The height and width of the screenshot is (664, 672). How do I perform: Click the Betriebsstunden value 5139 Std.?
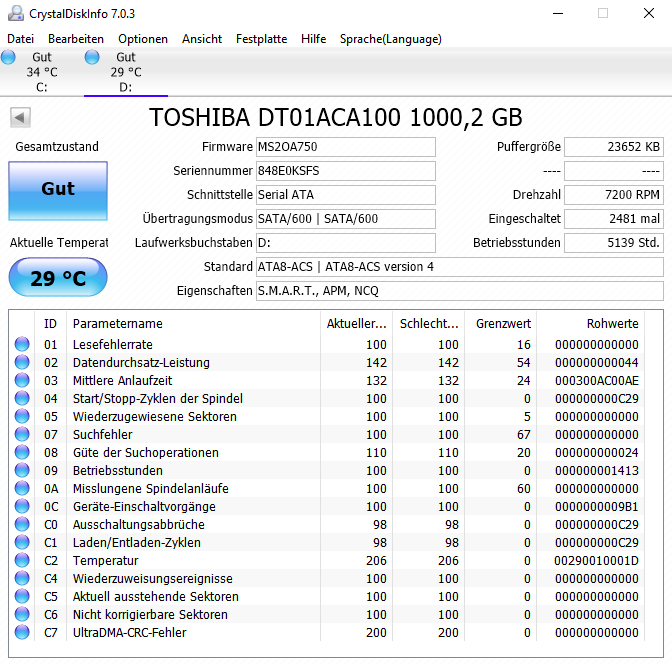pos(614,243)
